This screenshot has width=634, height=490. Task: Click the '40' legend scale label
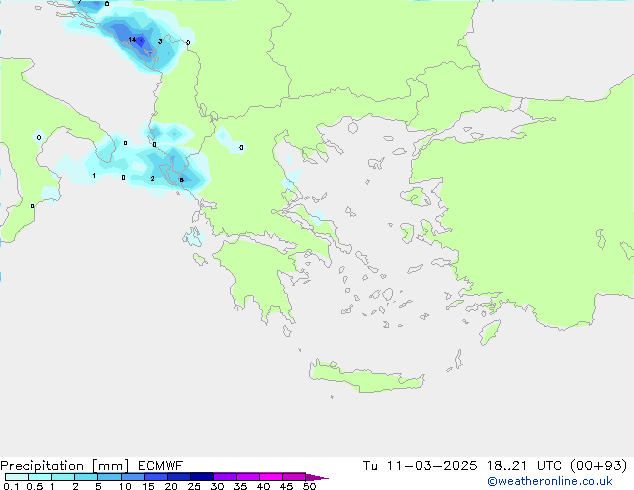tap(264, 486)
